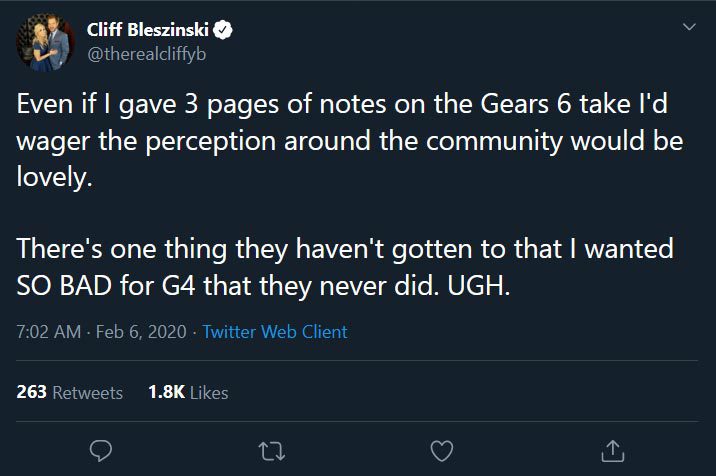Click the line starting 'wager the perception'
The width and height of the screenshot is (716, 476).
349,141
